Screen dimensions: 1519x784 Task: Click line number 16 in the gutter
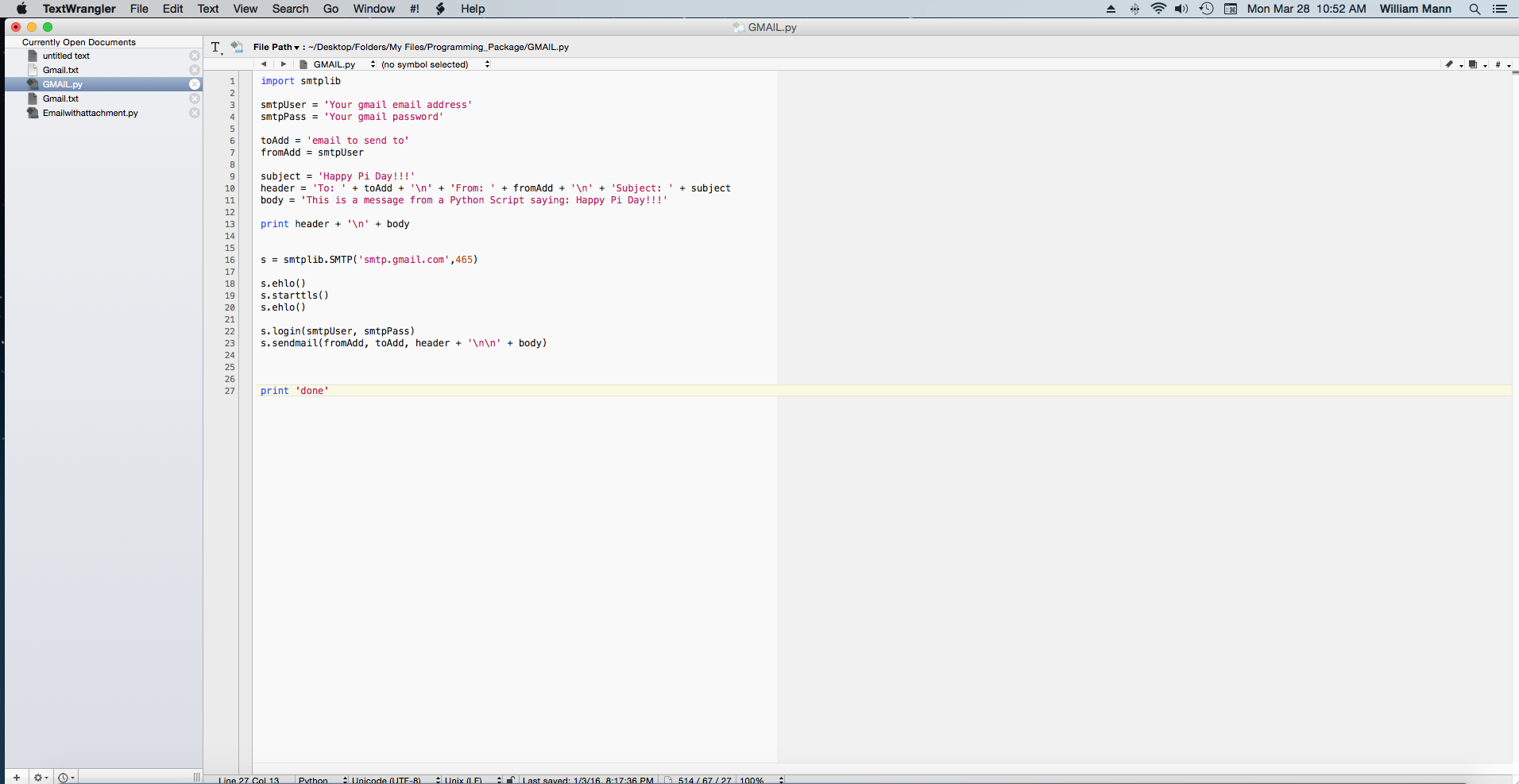[x=230, y=260]
